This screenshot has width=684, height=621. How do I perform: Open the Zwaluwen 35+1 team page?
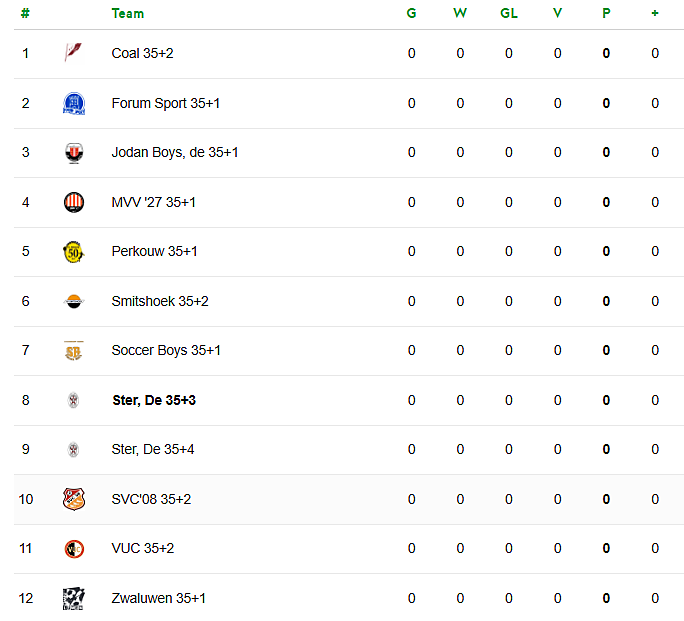tap(158, 598)
